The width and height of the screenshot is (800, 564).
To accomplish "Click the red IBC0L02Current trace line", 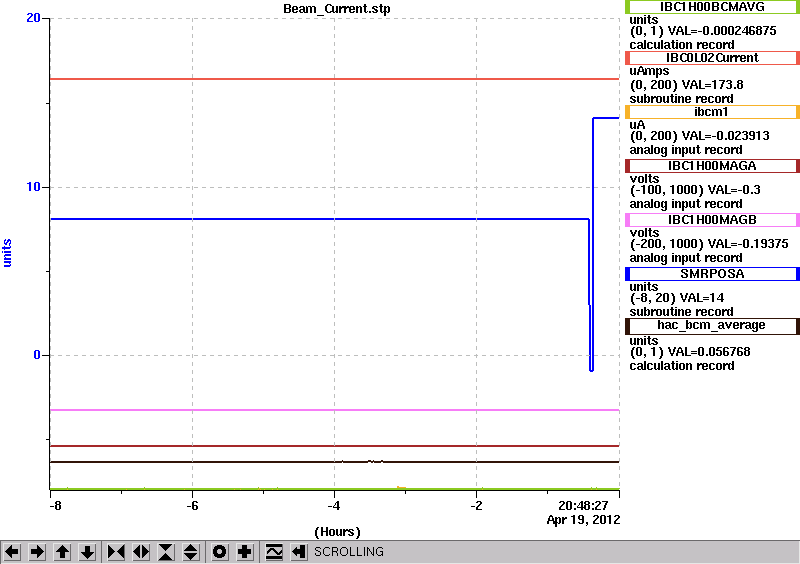I will click(334, 79).
